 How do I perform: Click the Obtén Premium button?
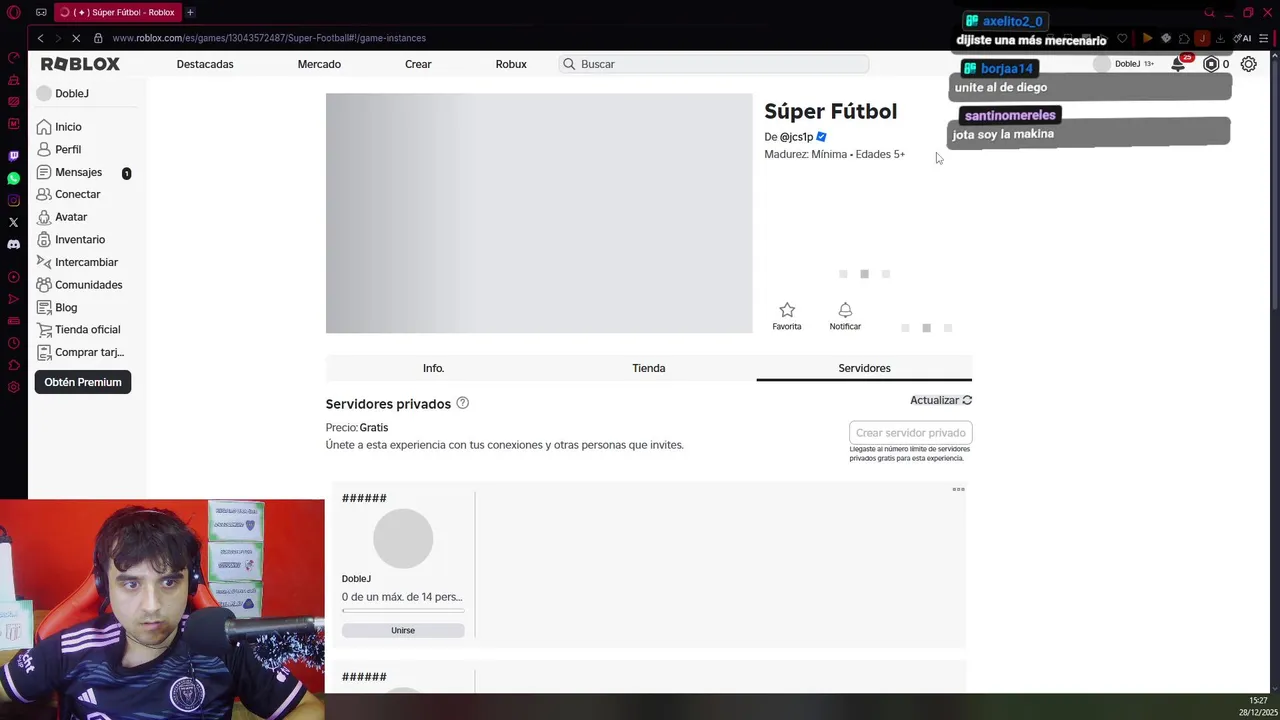tap(83, 382)
